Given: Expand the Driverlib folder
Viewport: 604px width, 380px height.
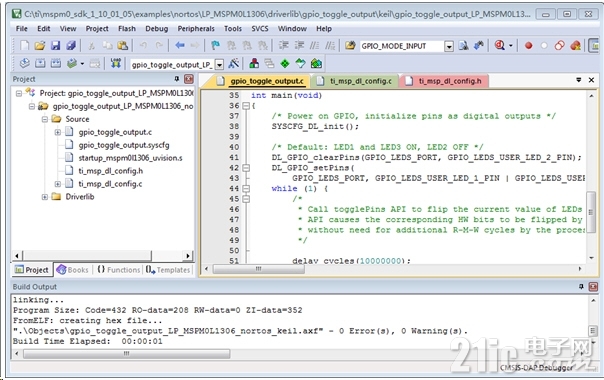Looking at the screenshot, I should point(45,197).
